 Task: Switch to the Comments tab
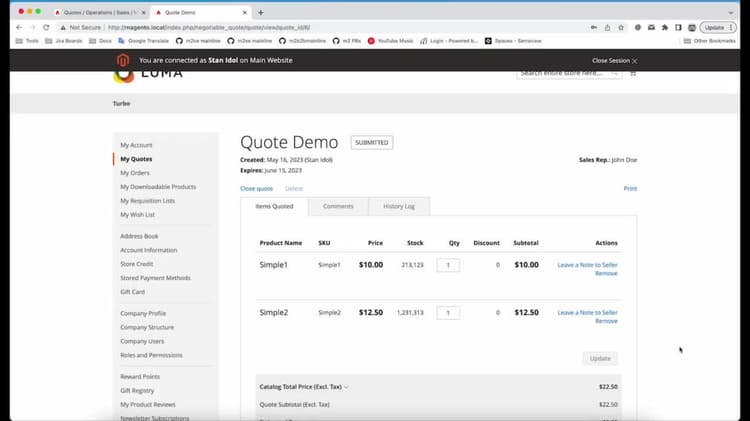pos(338,206)
